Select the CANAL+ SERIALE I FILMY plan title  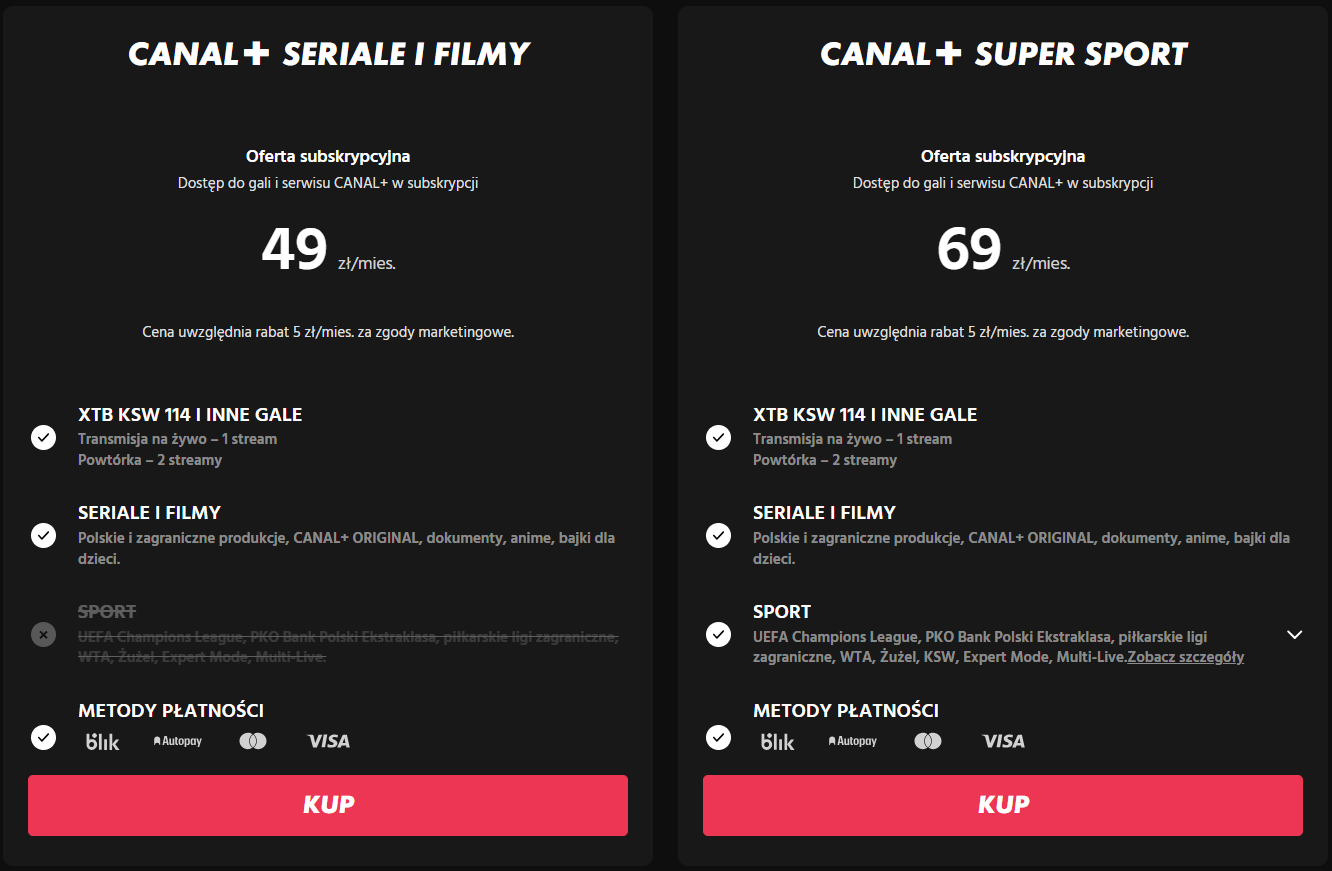point(328,54)
